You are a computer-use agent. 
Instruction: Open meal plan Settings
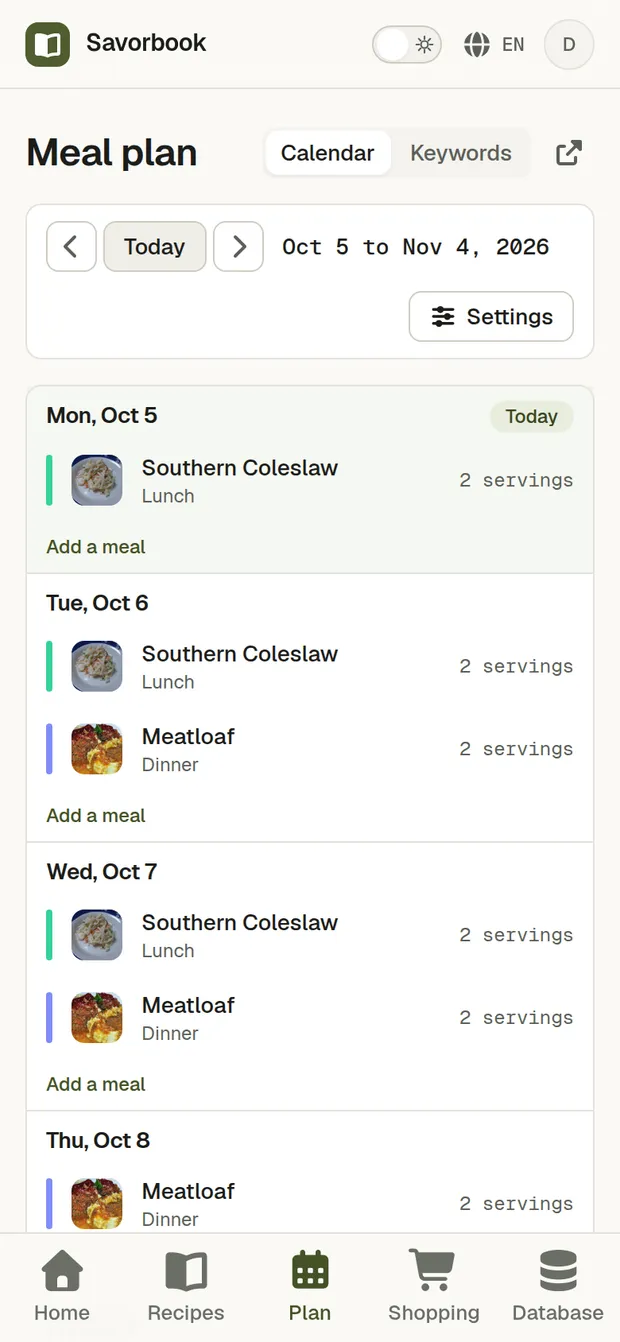(x=491, y=317)
